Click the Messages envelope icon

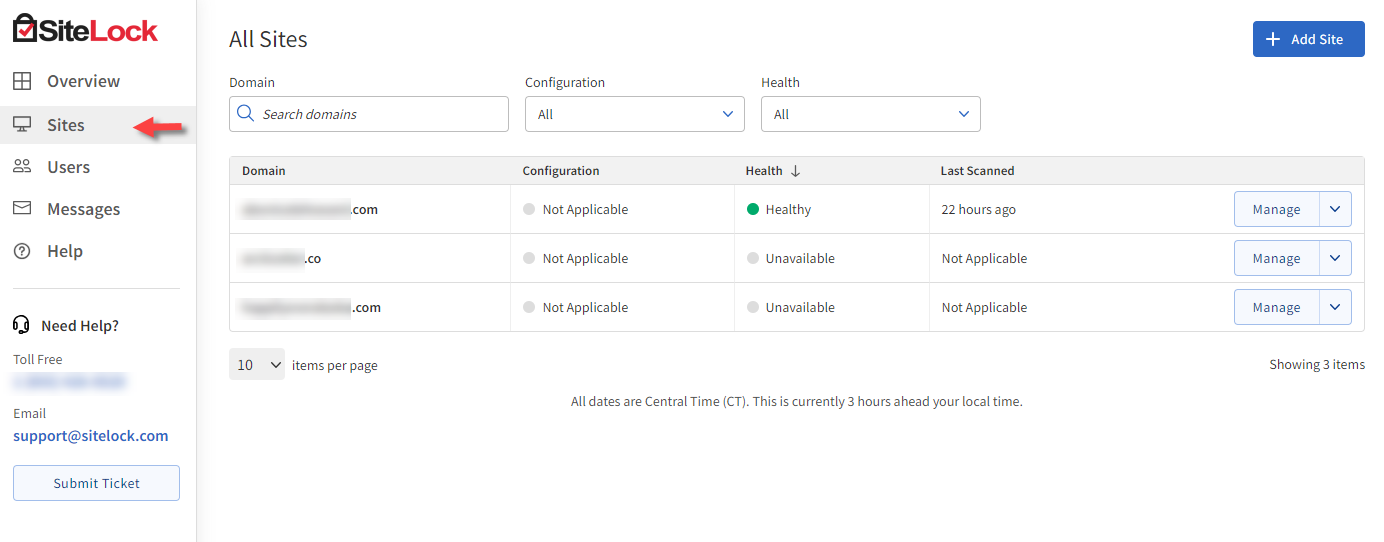tap(22, 209)
